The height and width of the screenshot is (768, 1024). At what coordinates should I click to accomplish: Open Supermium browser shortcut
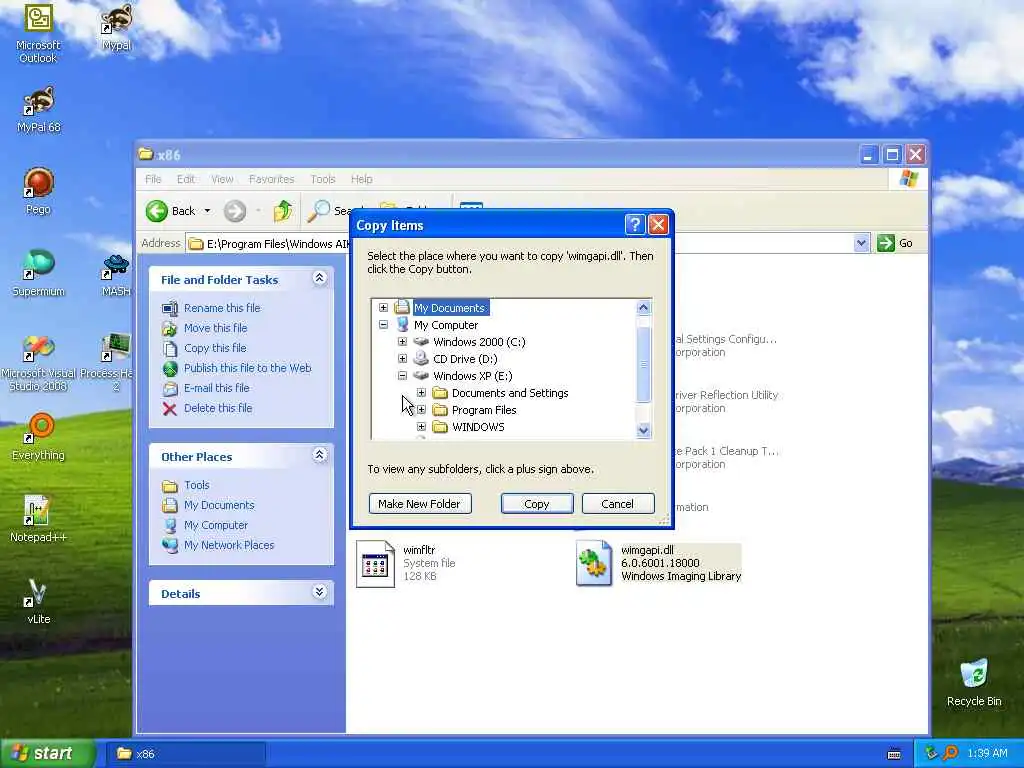tap(39, 273)
